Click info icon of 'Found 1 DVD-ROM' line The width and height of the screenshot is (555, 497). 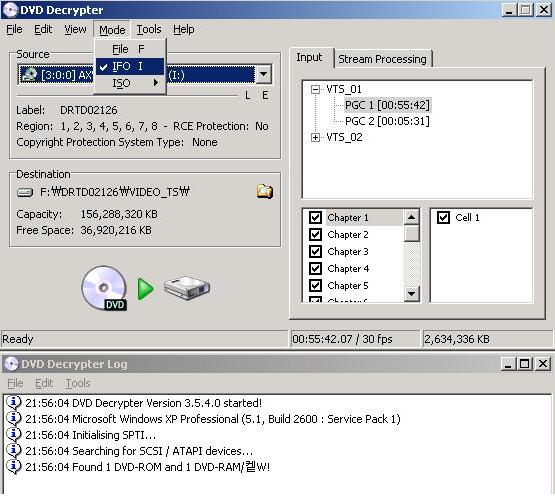14,467
